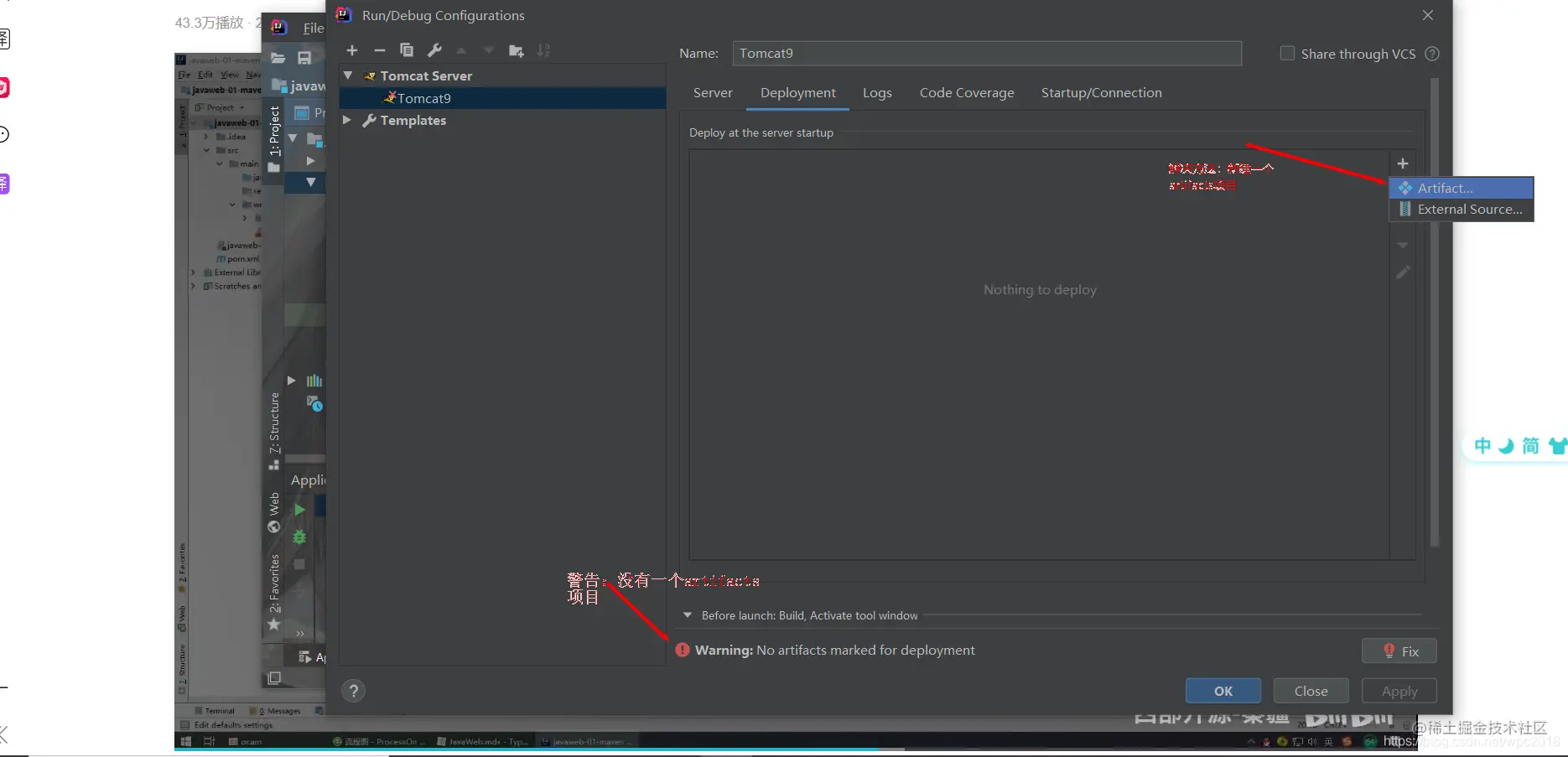
Task: Open the Logs tab
Action: pos(877,93)
